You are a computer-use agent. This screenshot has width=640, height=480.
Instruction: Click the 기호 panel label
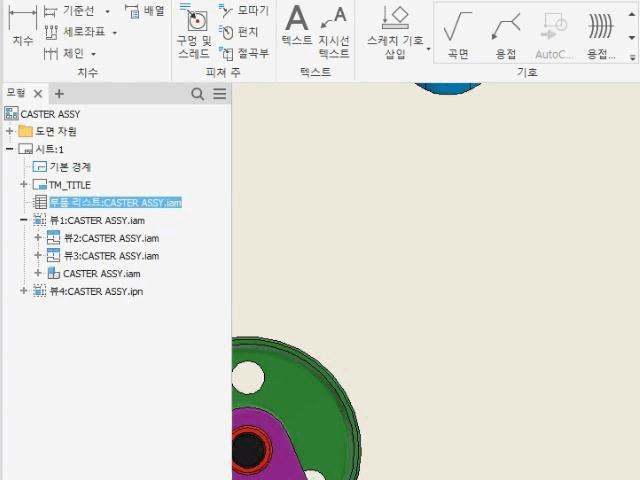(x=527, y=72)
